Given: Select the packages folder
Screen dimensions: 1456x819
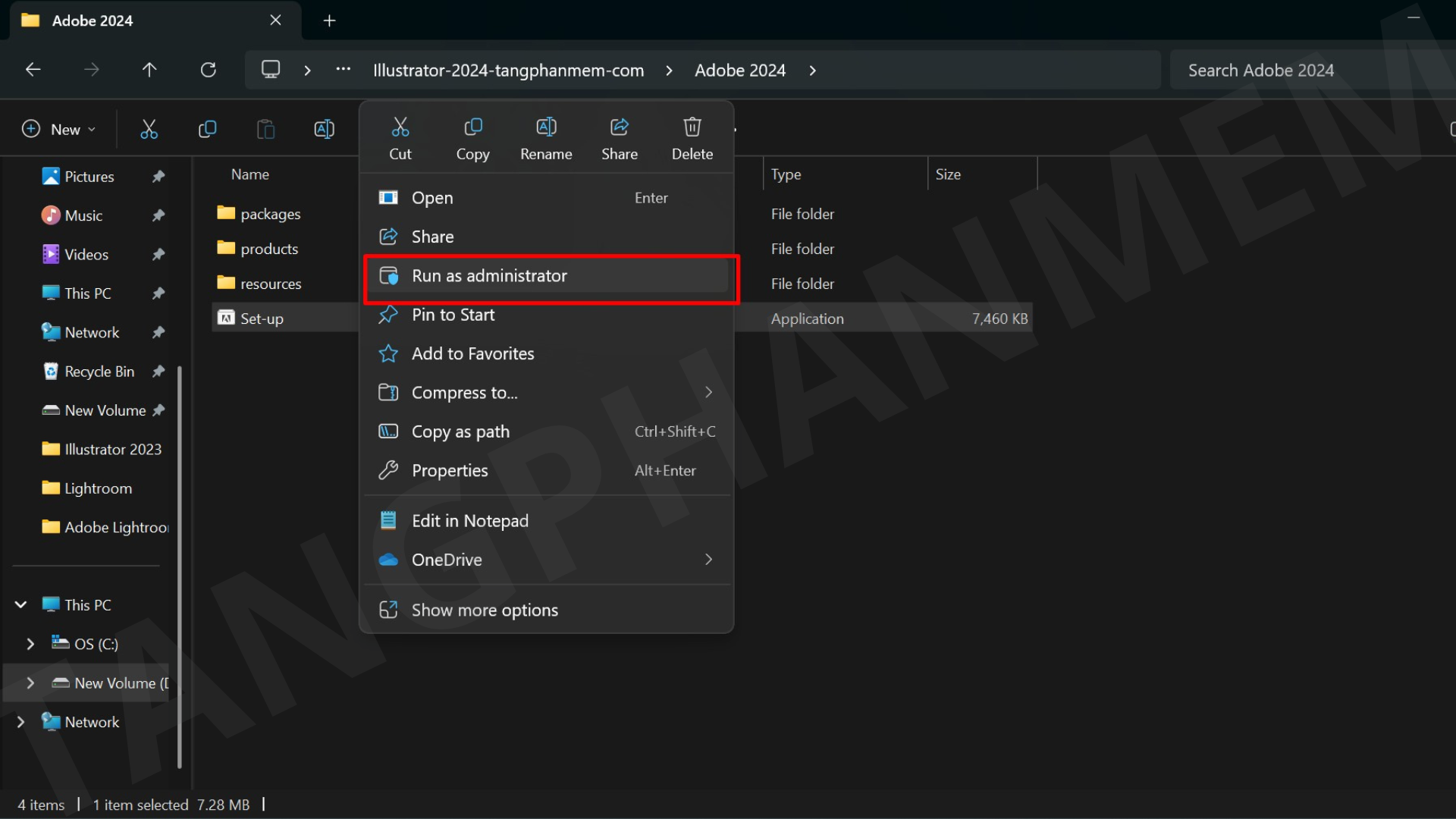Looking at the screenshot, I should pyautogui.click(x=271, y=215).
